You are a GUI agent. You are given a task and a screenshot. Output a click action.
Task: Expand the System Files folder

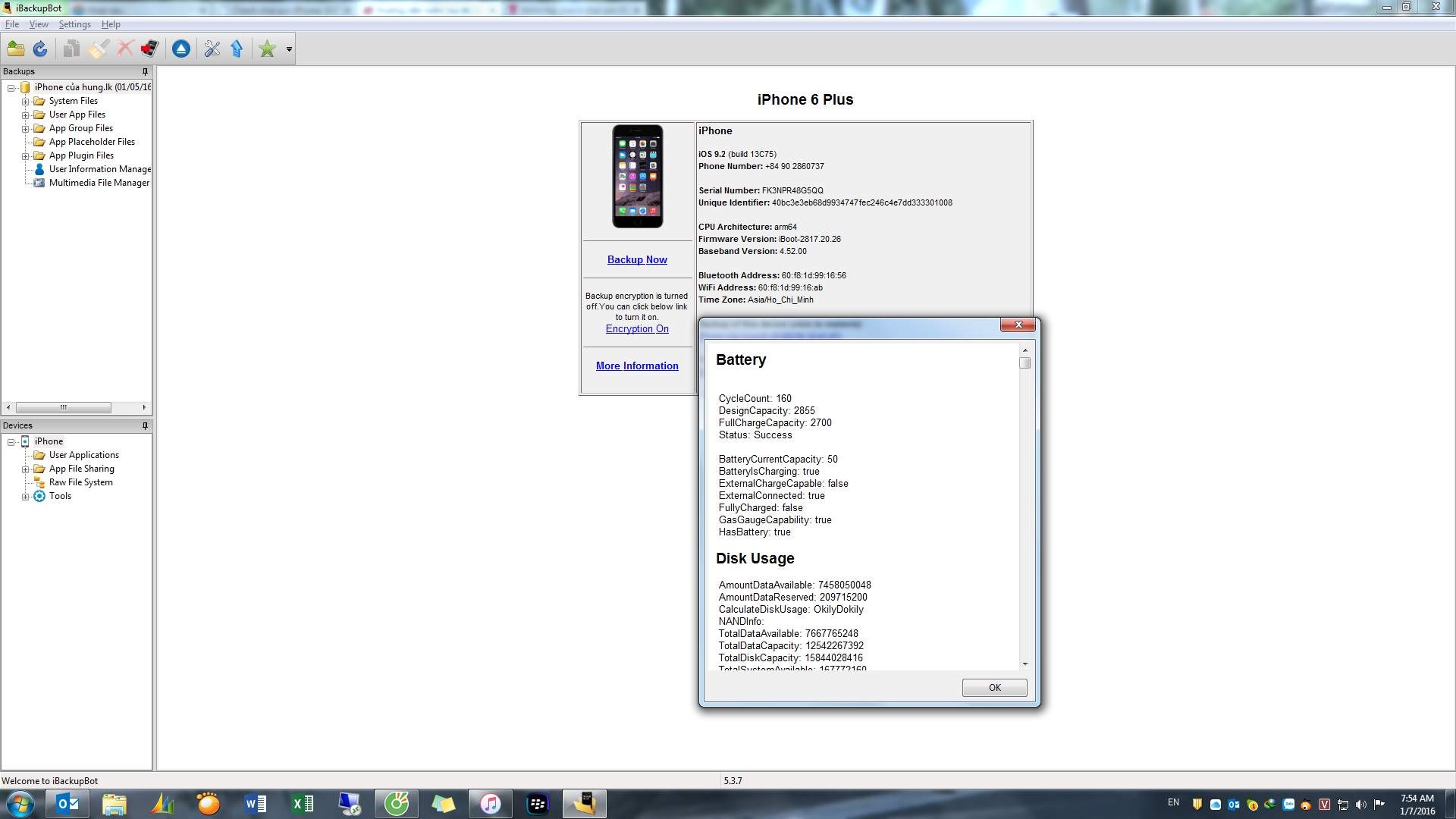point(25,102)
